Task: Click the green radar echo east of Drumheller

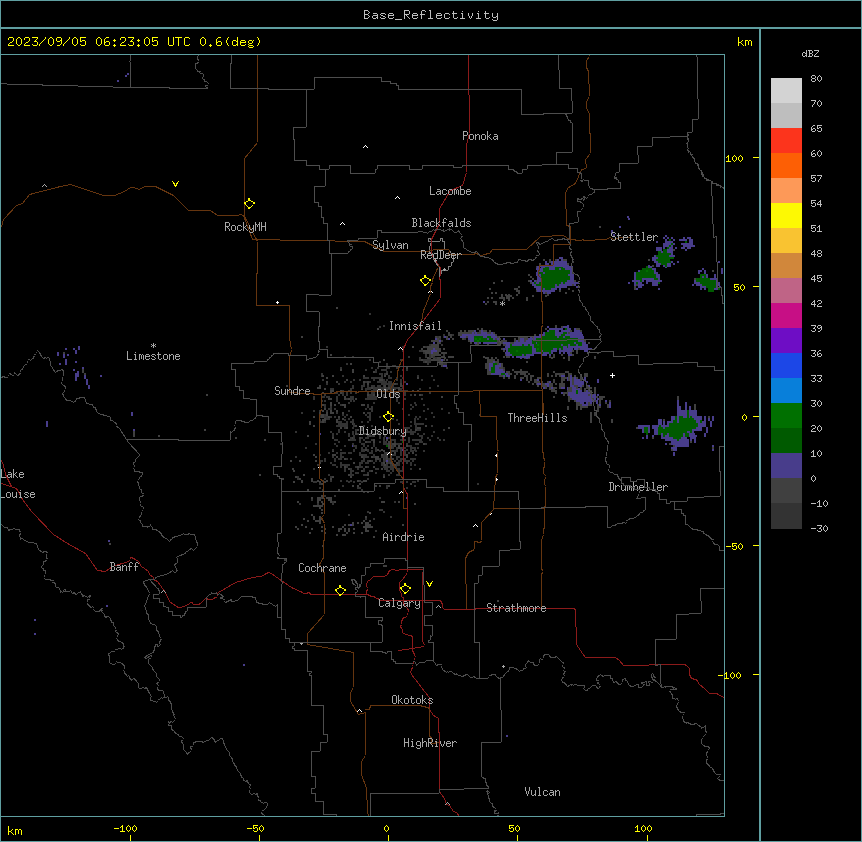Action: click(x=679, y=426)
